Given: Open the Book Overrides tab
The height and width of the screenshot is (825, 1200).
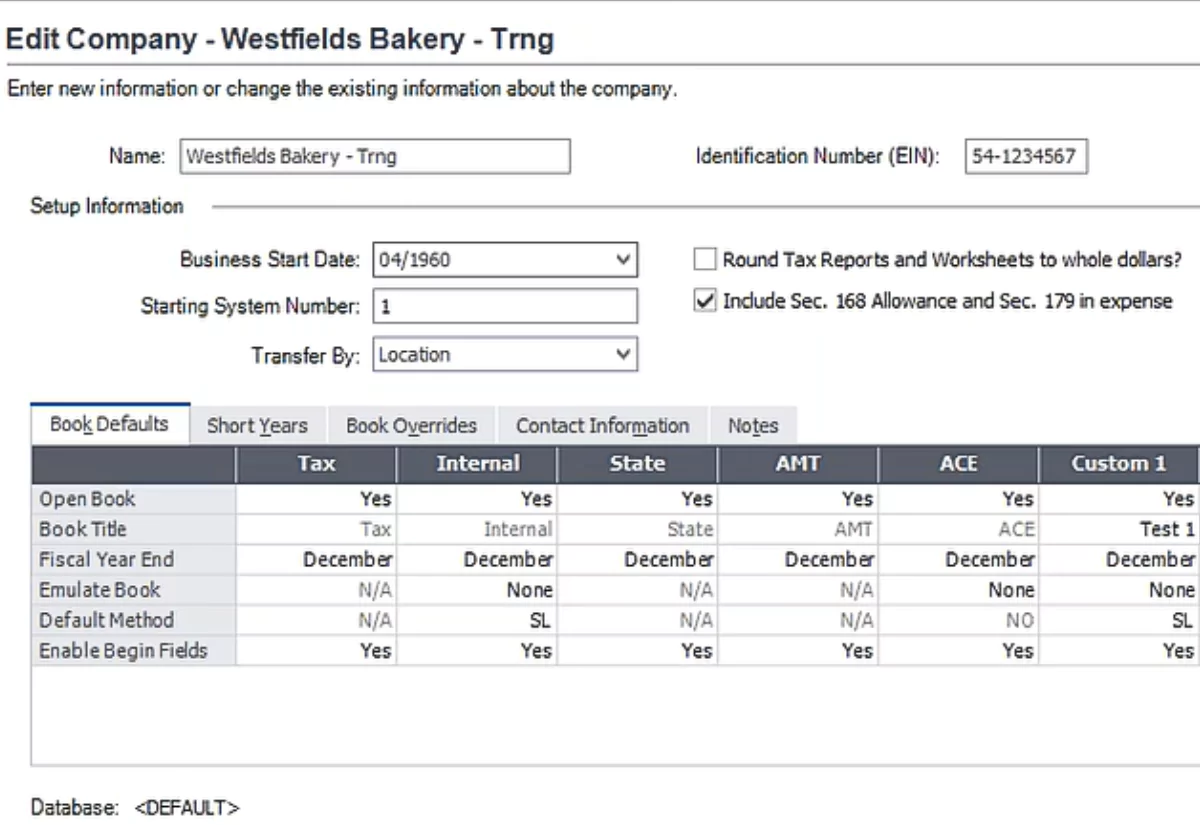Looking at the screenshot, I should point(411,426).
